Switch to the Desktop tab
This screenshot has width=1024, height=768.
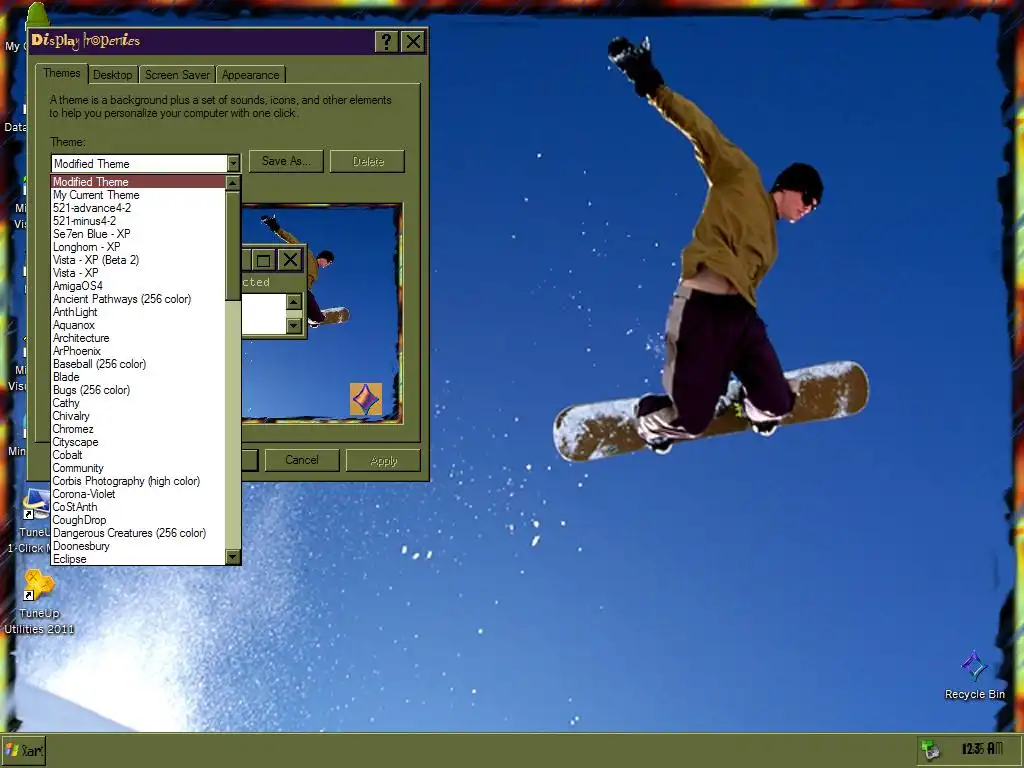112,74
